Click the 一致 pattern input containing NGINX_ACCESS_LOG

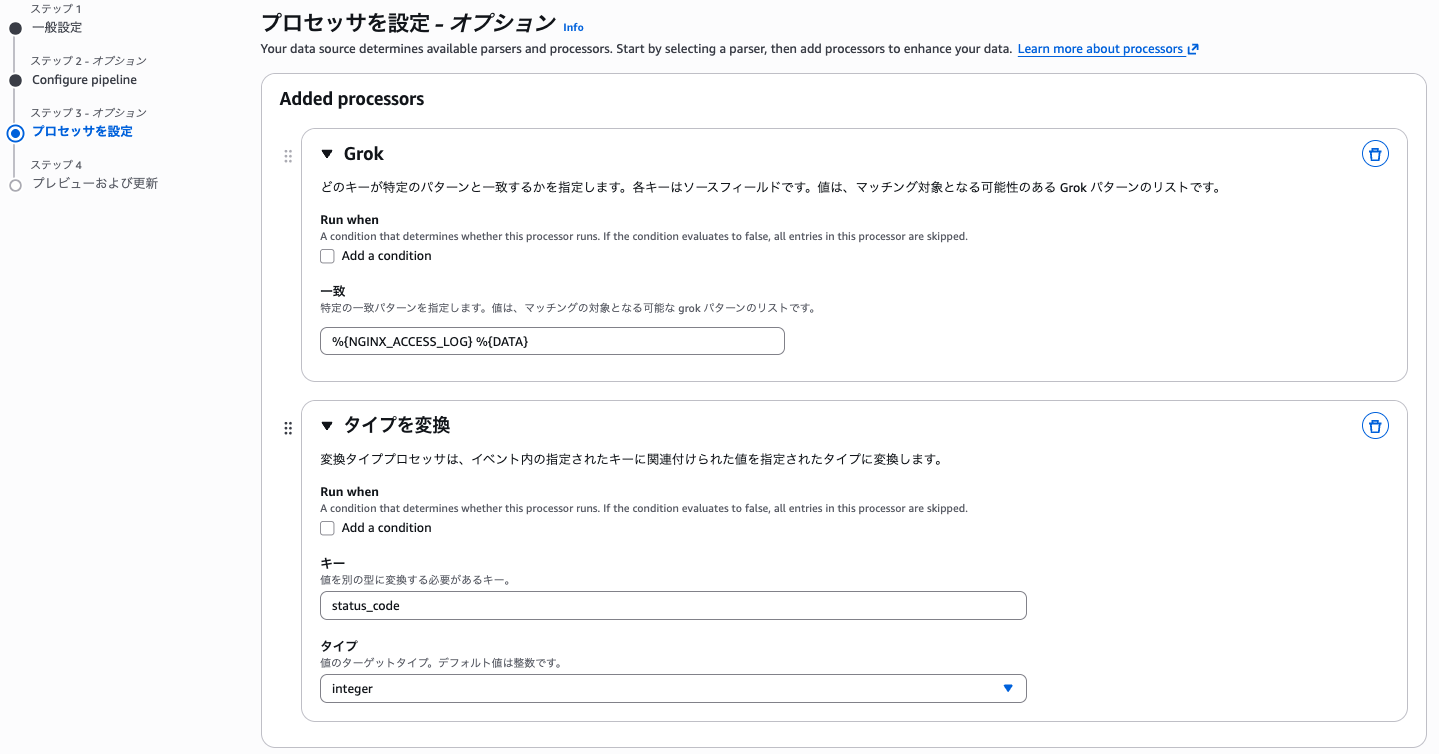[552, 341]
